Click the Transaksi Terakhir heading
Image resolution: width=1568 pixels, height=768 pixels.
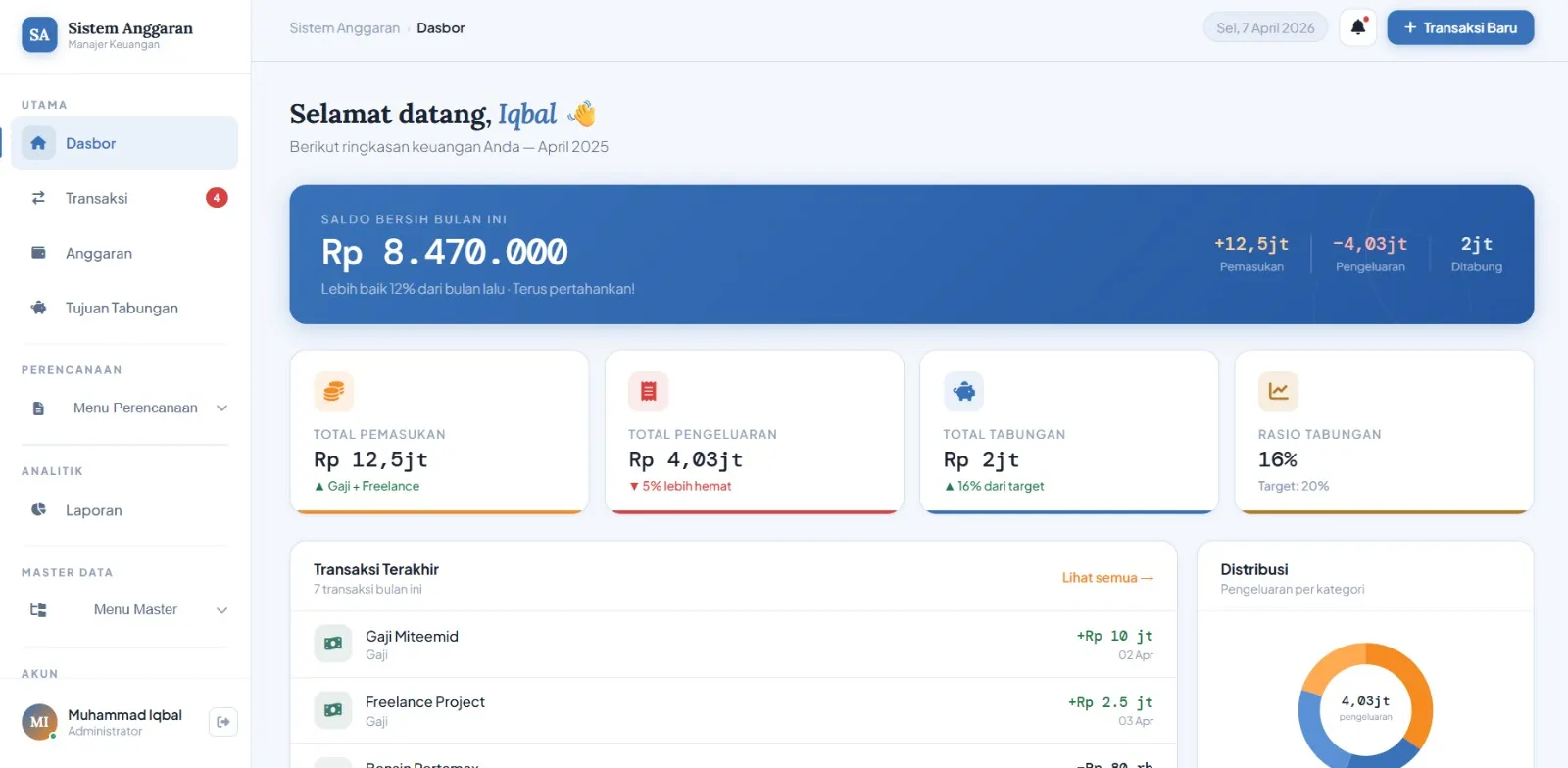coord(376,569)
